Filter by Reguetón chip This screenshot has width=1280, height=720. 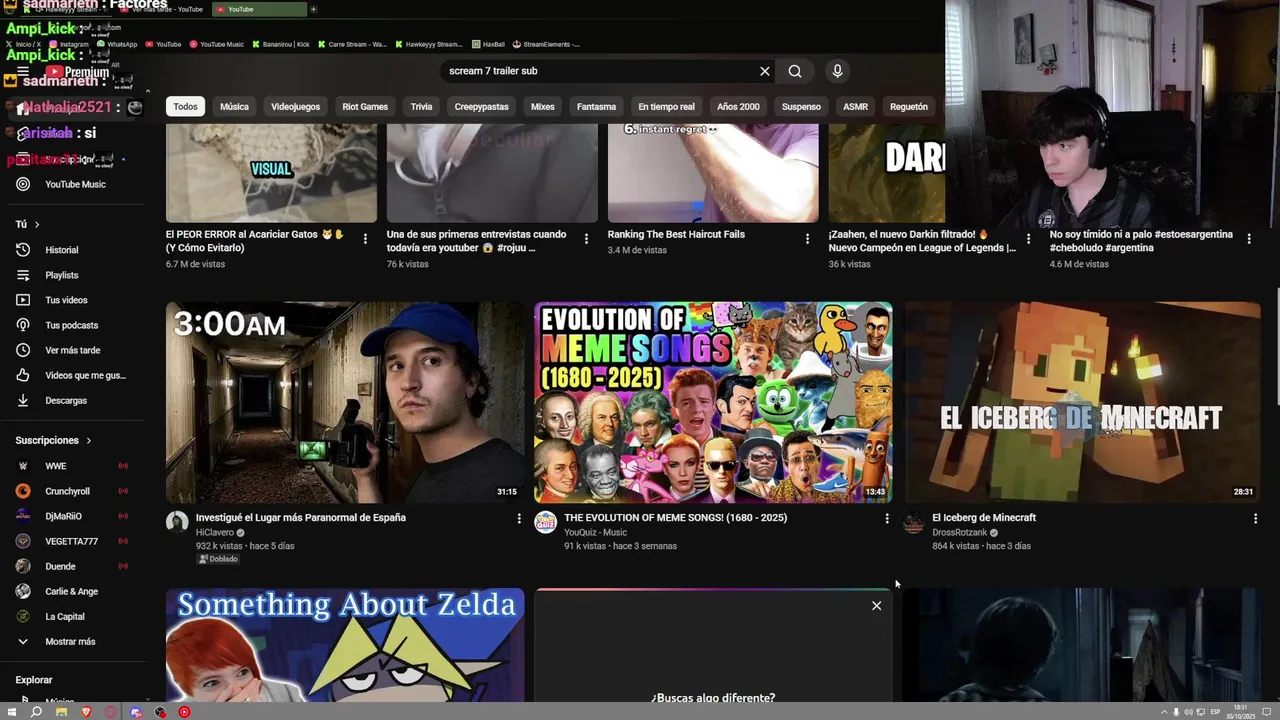tap(908, 106)
